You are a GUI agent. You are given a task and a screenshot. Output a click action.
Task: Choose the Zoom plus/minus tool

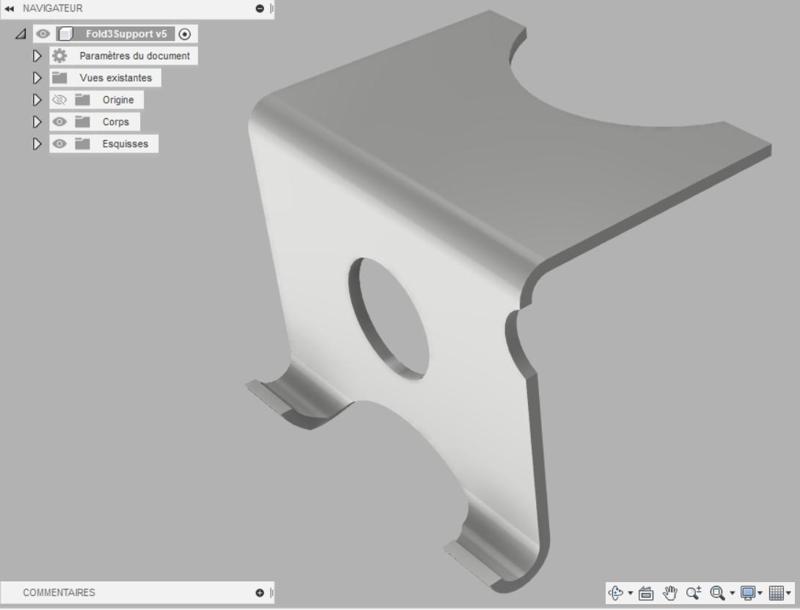point(693,593)
